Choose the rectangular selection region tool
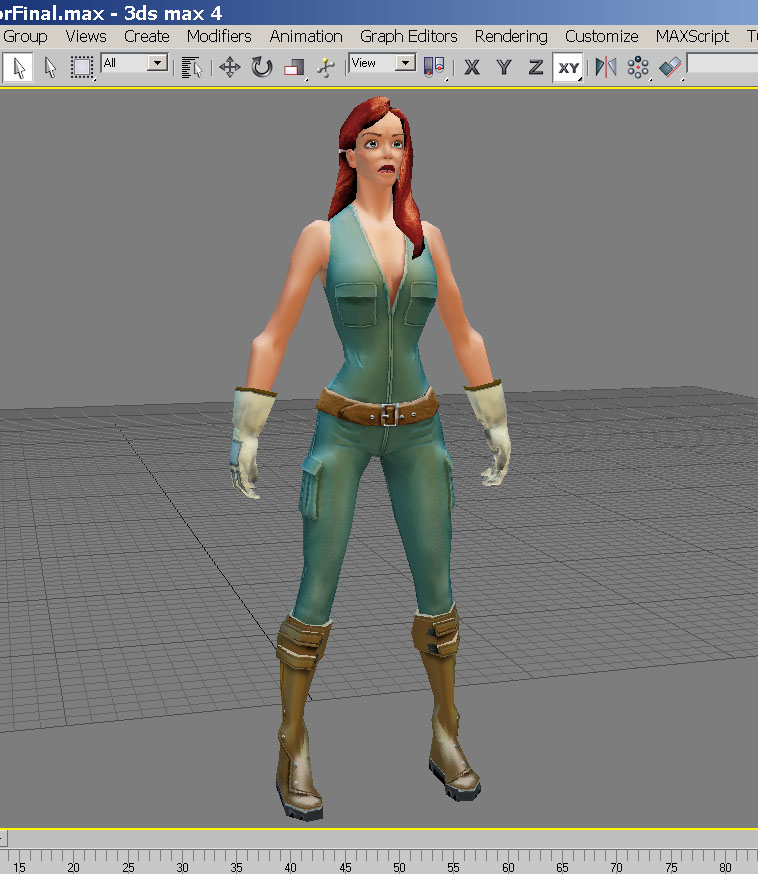Screen dimensions: 758x874 pos(82,67)
